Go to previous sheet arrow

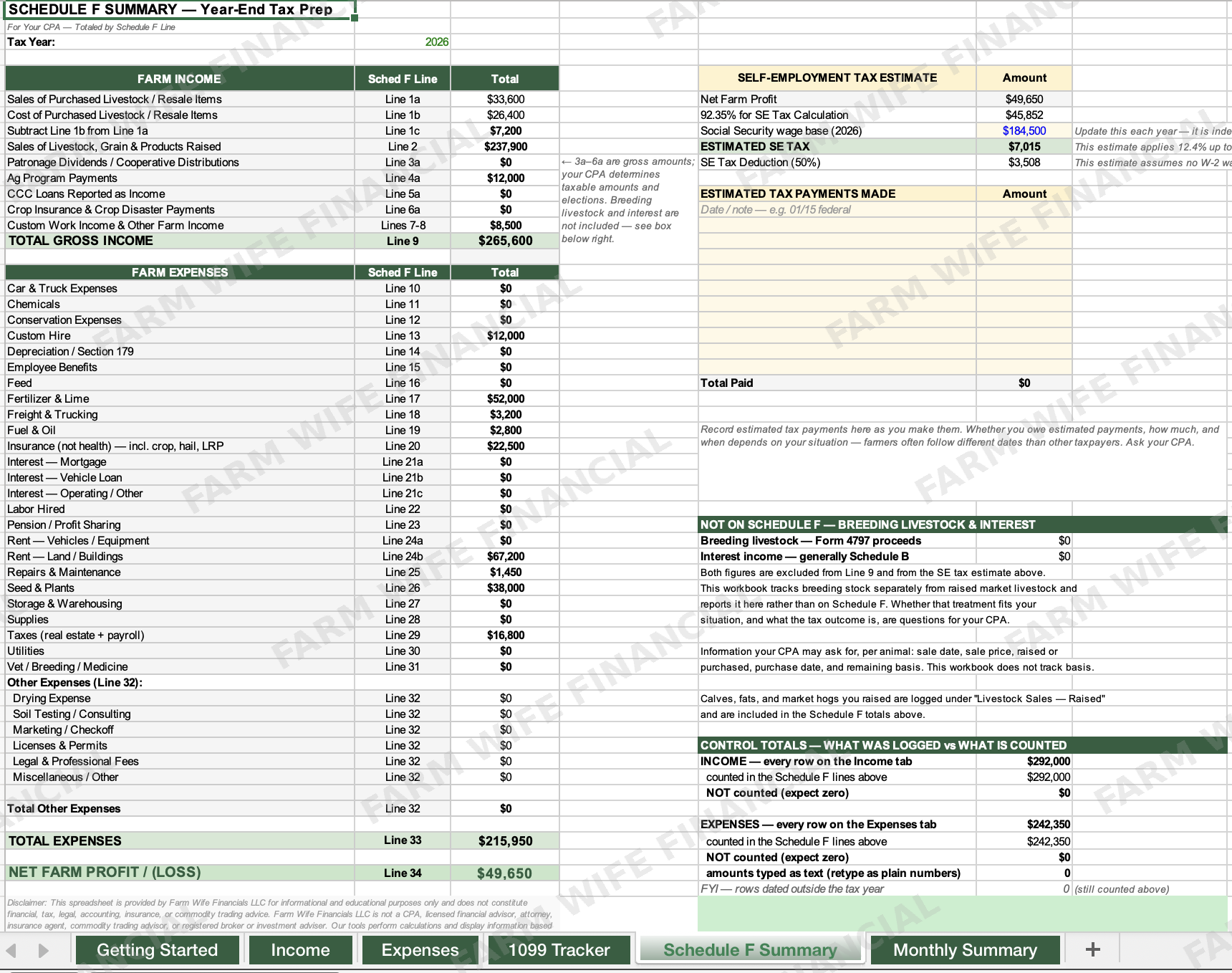tap(11, 951)
